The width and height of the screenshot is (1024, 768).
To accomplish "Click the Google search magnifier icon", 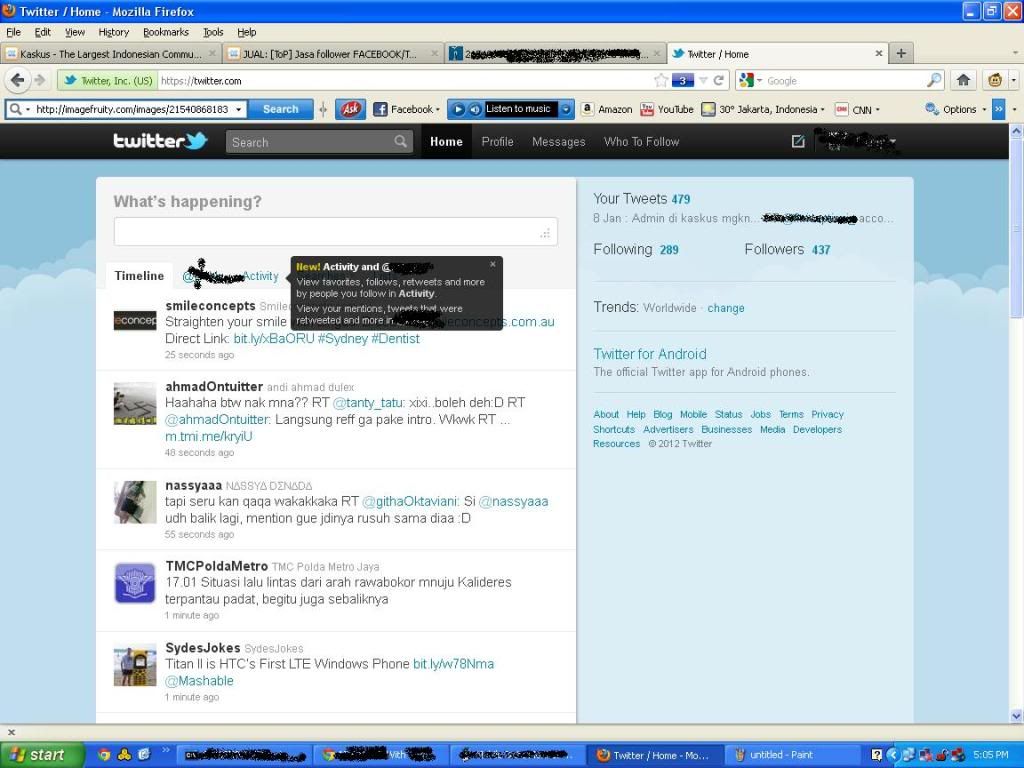I will pos(935,80).
